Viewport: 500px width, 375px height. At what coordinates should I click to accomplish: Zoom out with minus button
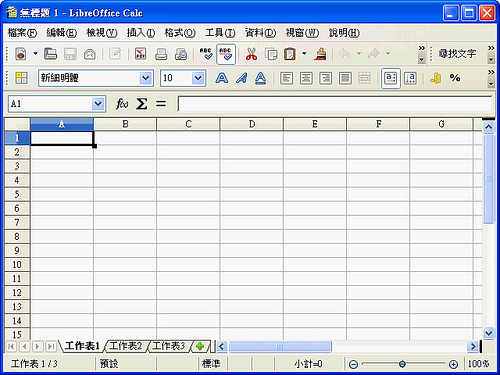point(353,364)
